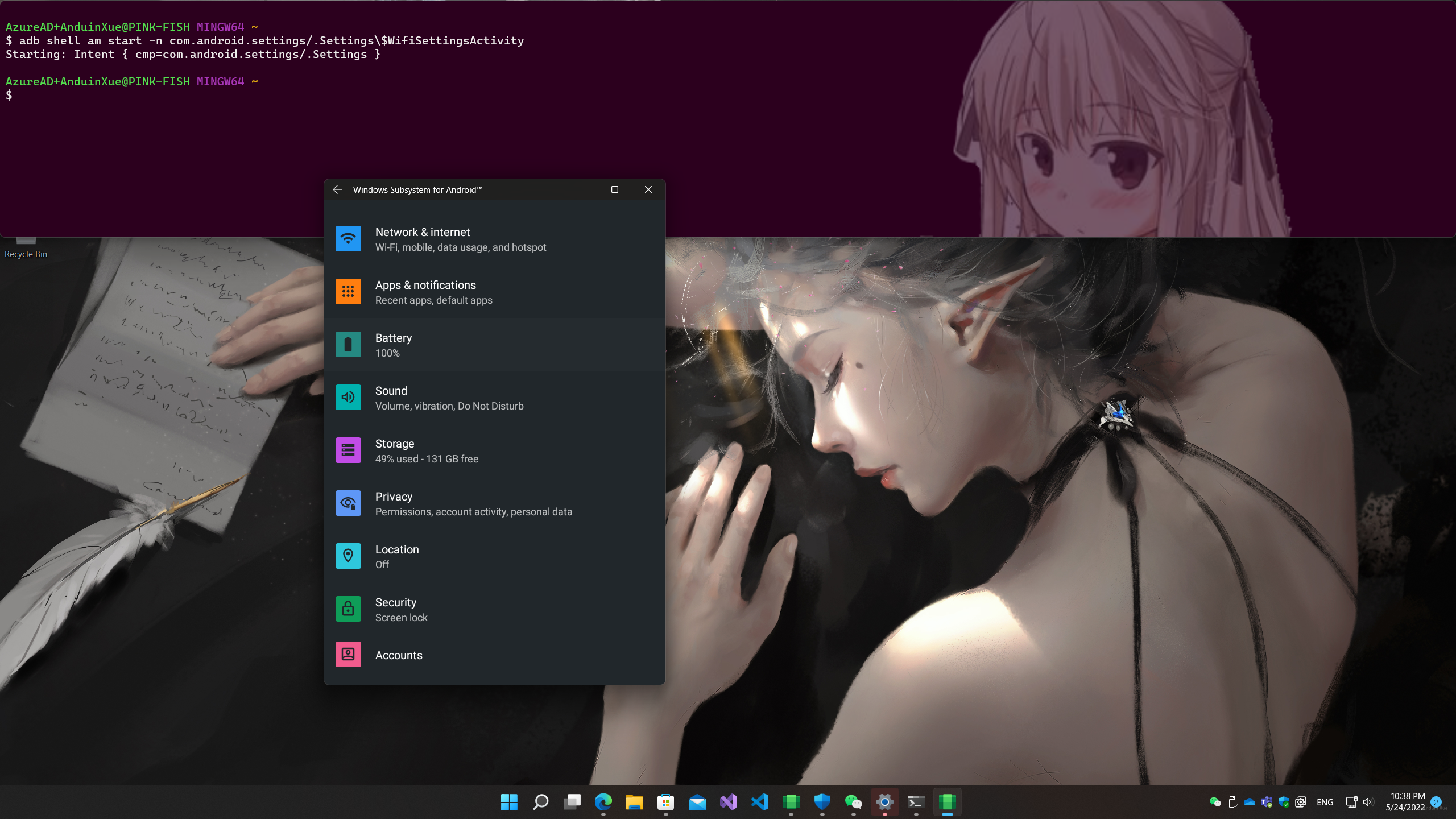This screenshot has width=1456, height=819.
Task: Click the 'Starting: Intent' output line in terminal
Action: tap(193, 54)
